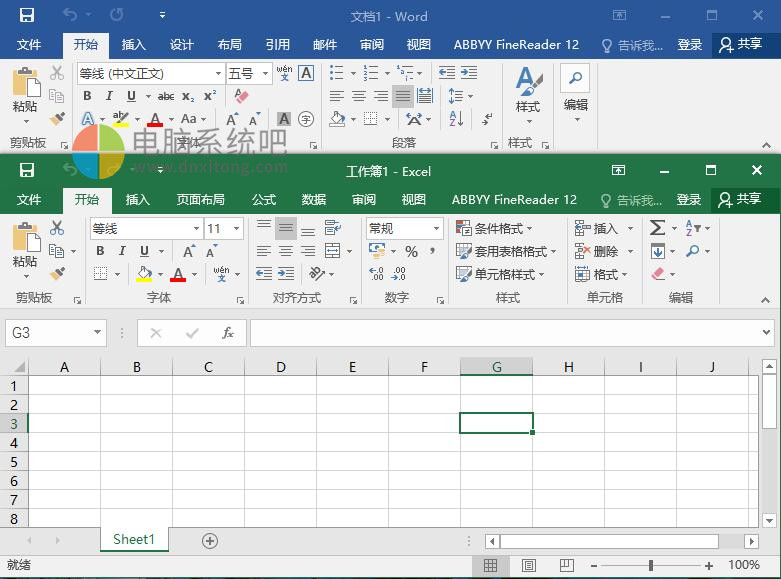Click the Word save icon
781x579 pixels.
(x=26, y=15)
